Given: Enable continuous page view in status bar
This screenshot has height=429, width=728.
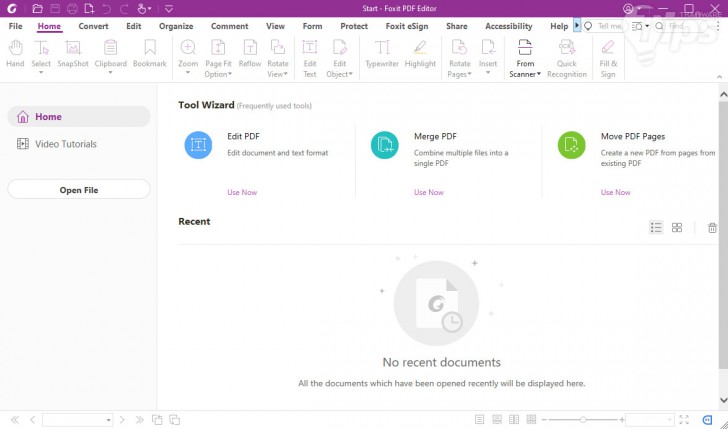Looking at the screenshot, I should (497, 420).
